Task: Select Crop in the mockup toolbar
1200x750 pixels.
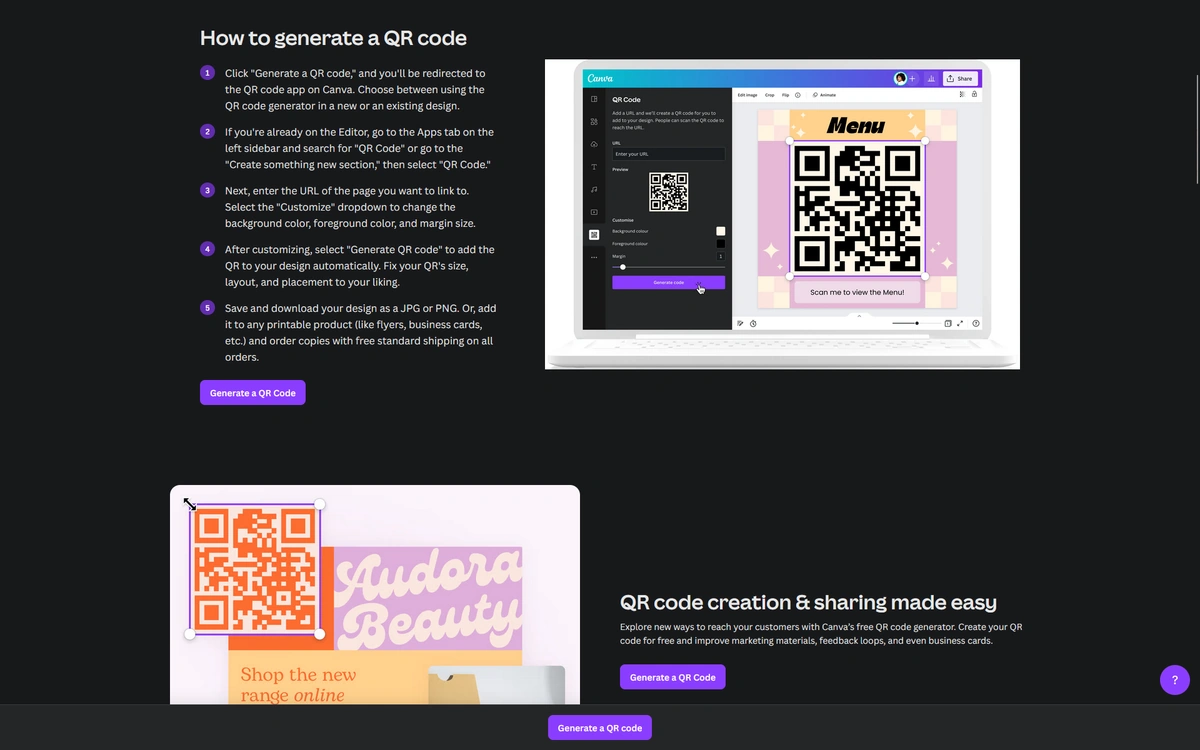Action: (770, 95)
